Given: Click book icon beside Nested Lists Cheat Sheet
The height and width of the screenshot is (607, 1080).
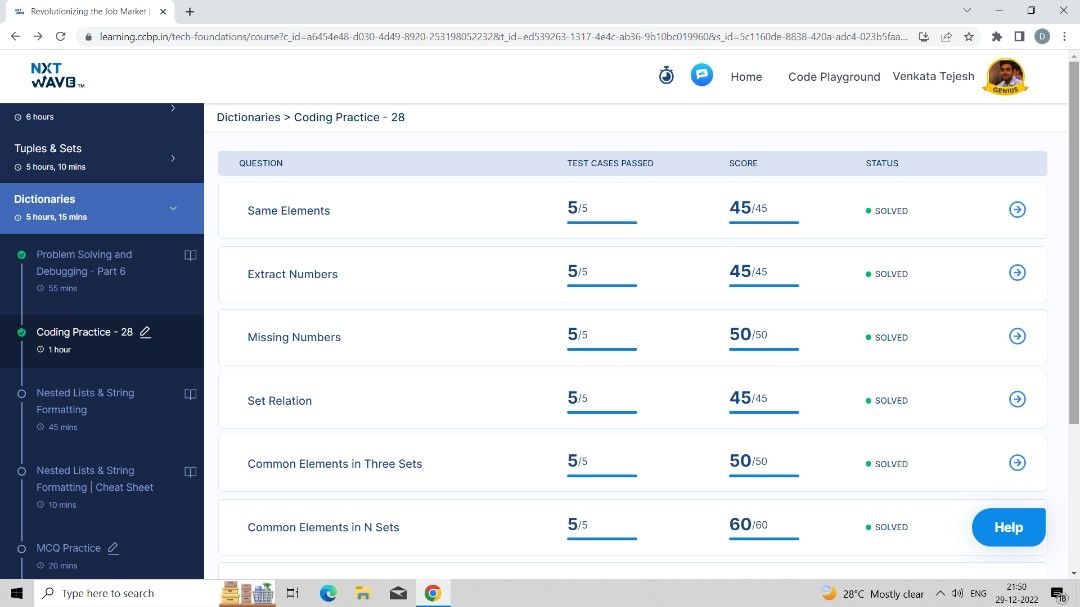Looking at the screenshot, I should click(190, 472).
